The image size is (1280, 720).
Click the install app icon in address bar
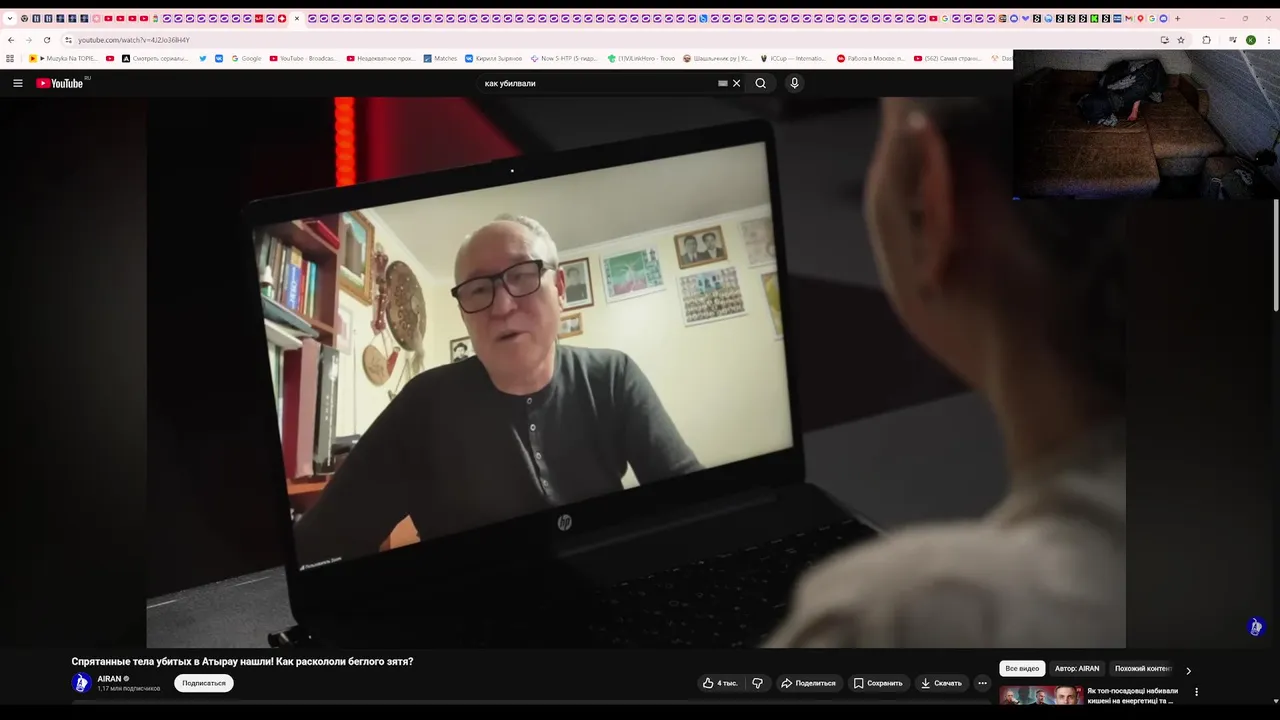[1164, 40]
